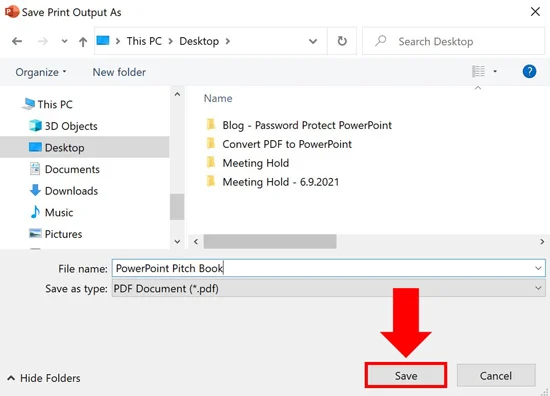The image size is (550, 396).
Task: Click the search magnifier icon
Action: [x=381, y=41]
